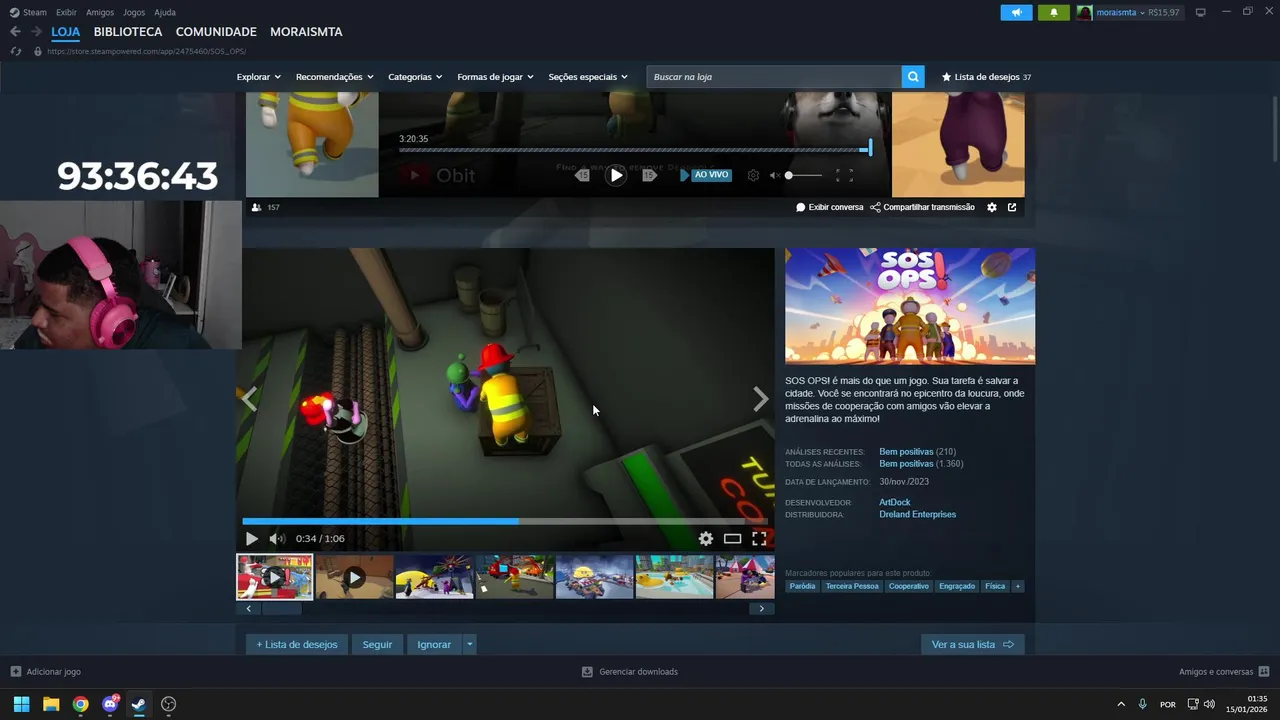Click the forward navigation arrow
The width and height of the screenshot is (1280, 720).
(x=36, y=32)
